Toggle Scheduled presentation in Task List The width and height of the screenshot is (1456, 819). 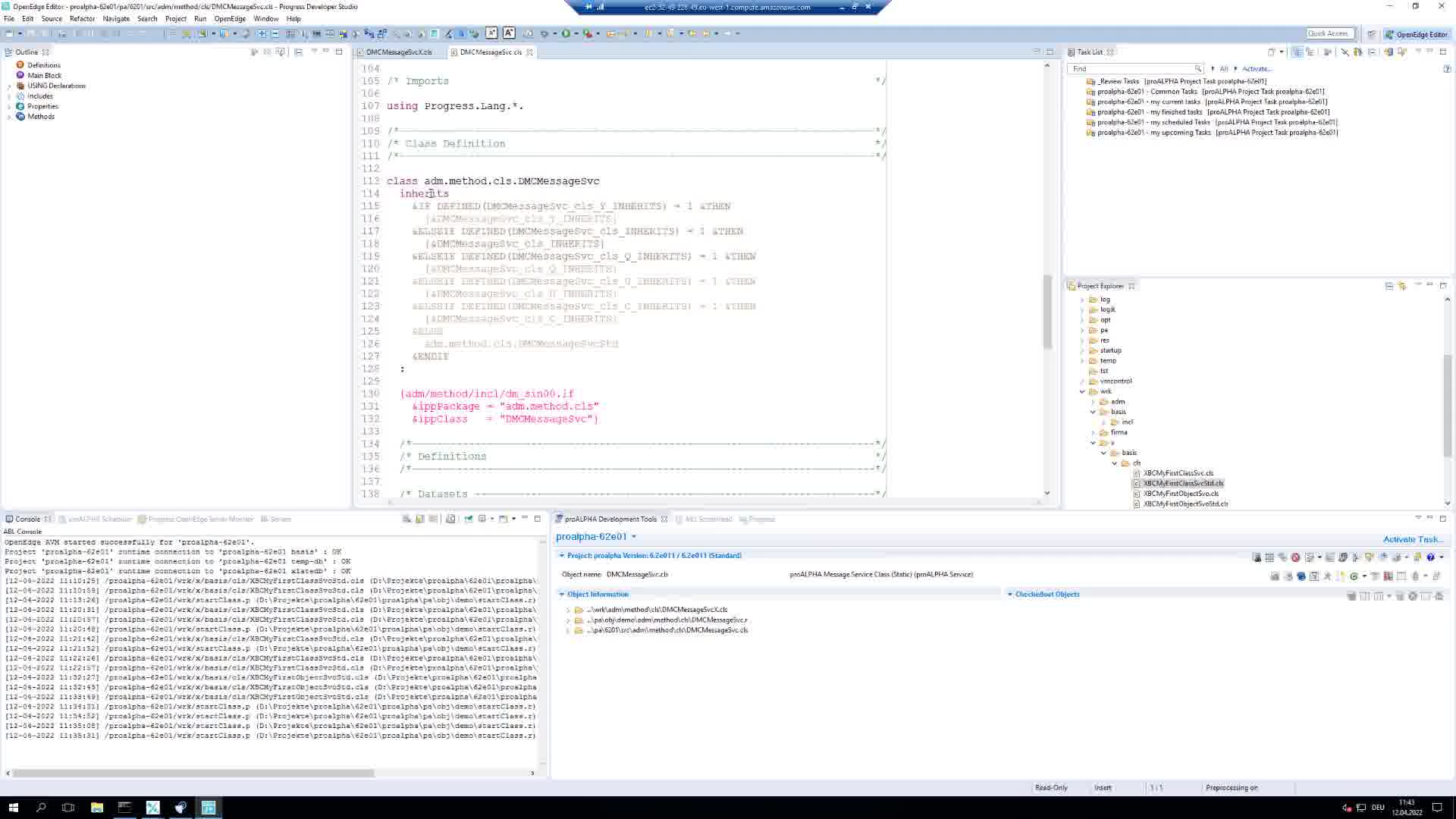(1310, 52)
